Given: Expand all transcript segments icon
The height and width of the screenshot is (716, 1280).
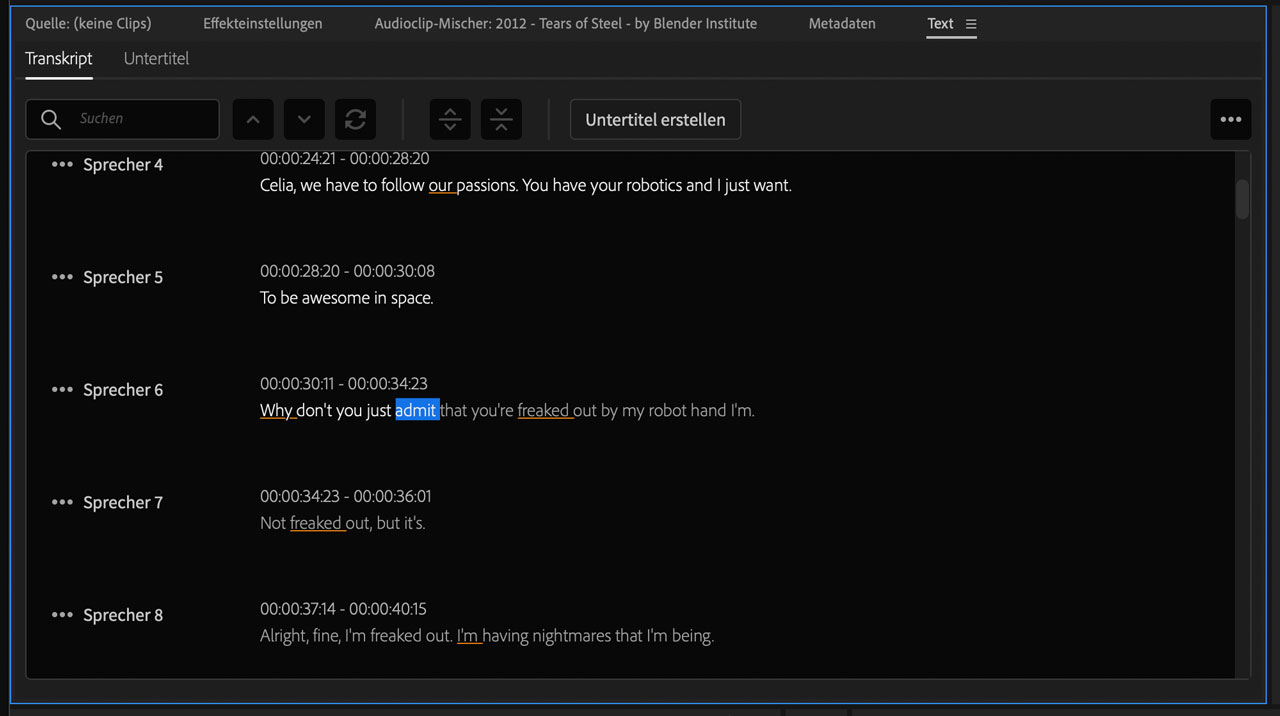Looking at the screenshot, I should pyautogui.click(x=449, y=119).
